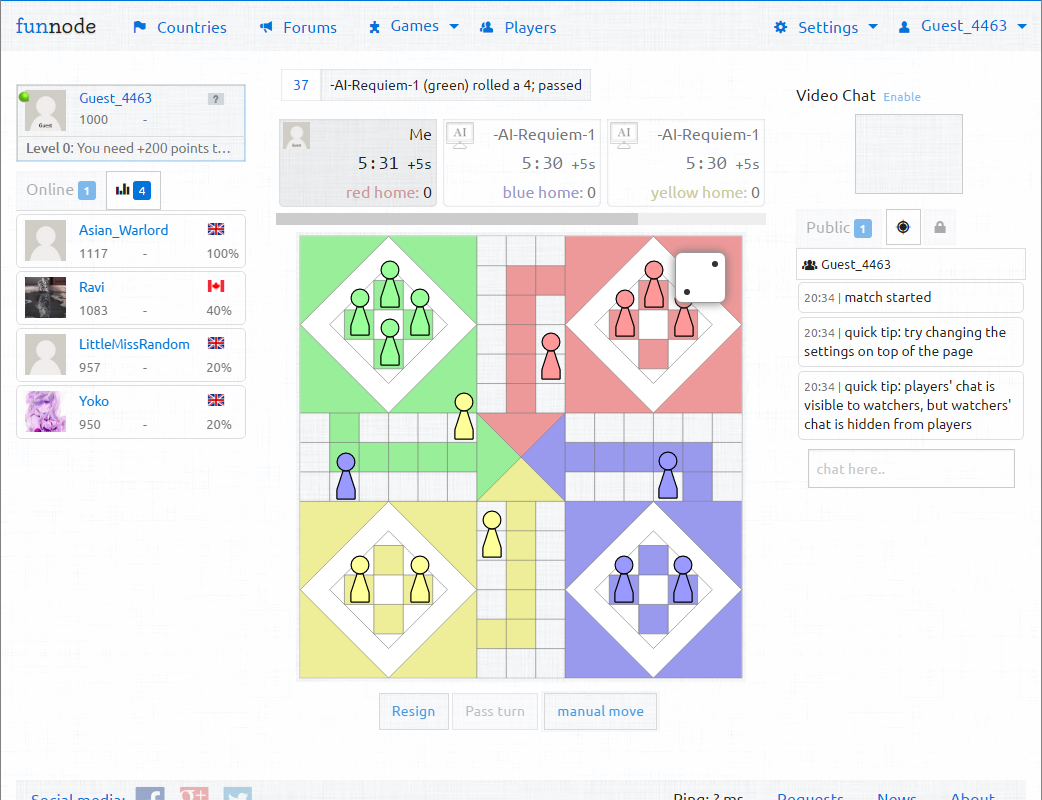This screenshot has width=1042, height=800.
Task: Select the blue pawn on the left row
Action: click(x=346, y=476)
